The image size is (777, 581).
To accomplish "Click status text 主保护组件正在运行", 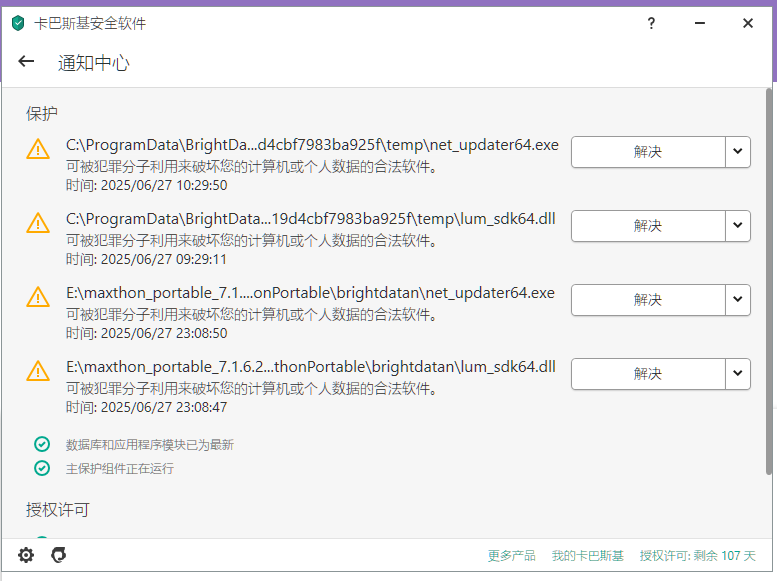I will 120,468.
